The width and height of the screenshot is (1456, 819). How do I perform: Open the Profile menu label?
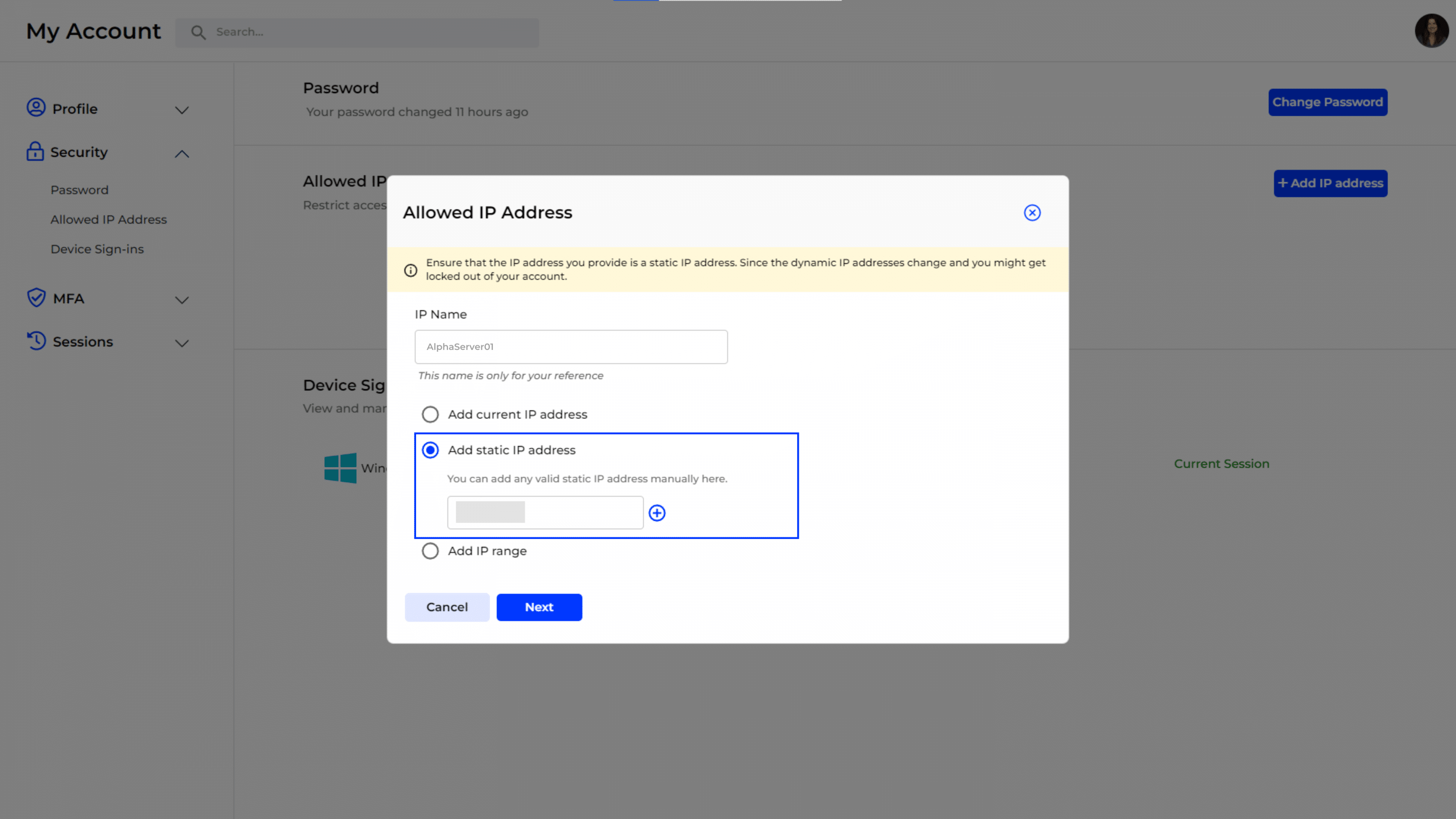(x=75, y=109)
